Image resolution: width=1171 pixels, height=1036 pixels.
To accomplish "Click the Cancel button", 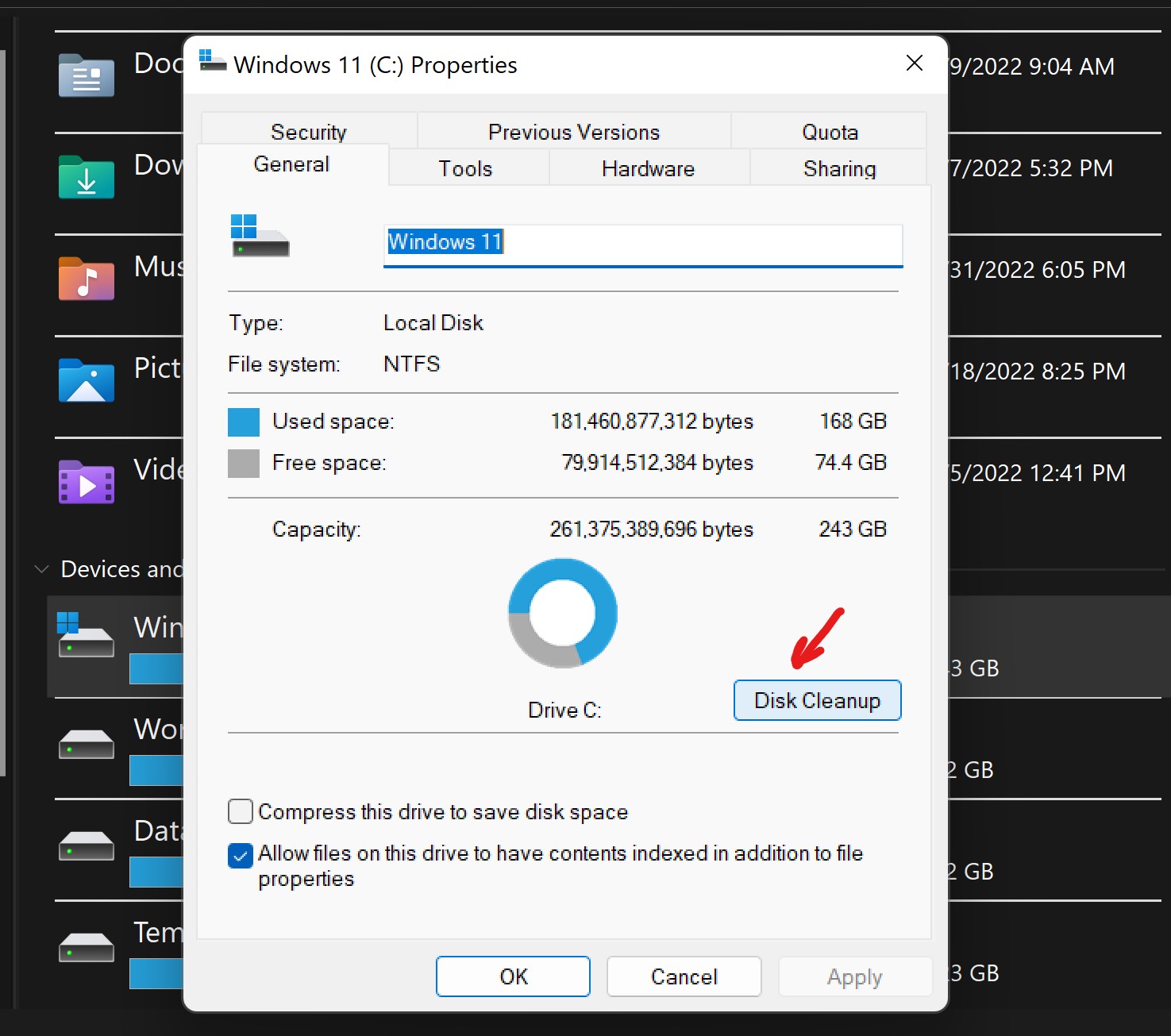I will click(684, 976).
